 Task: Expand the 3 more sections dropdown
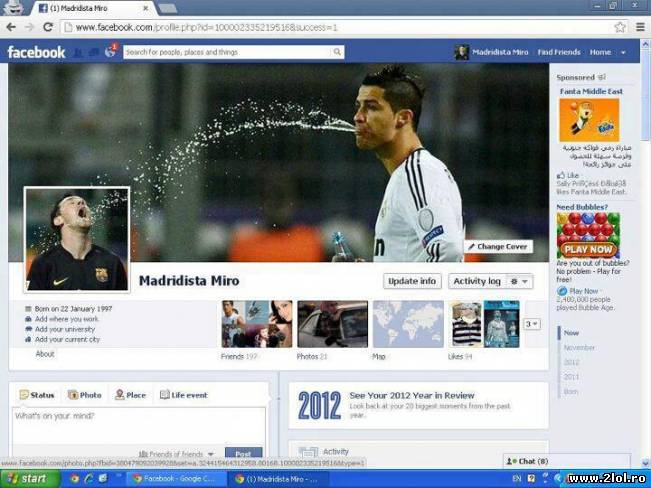(531, 324)
